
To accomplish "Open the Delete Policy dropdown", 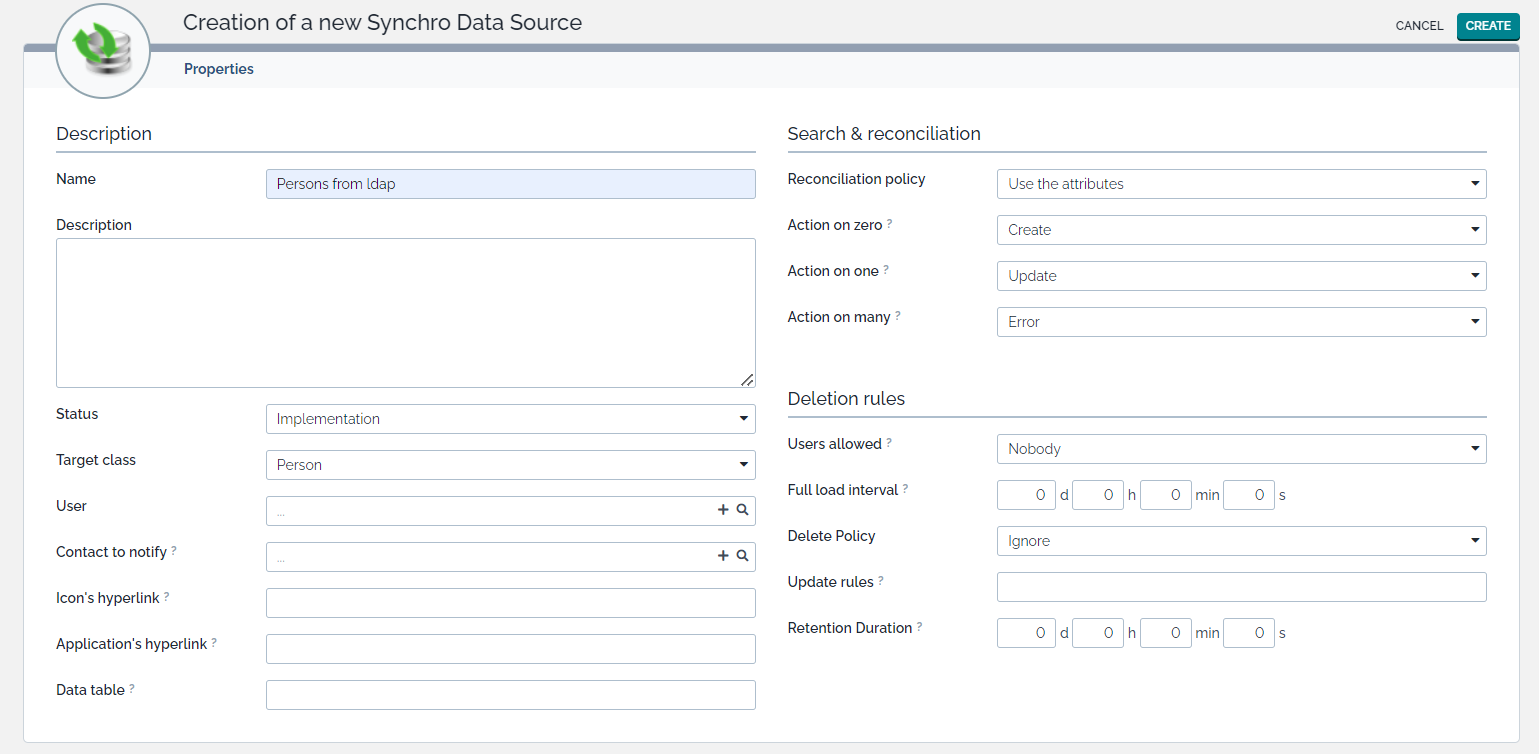I will [x=1241, y=541].
